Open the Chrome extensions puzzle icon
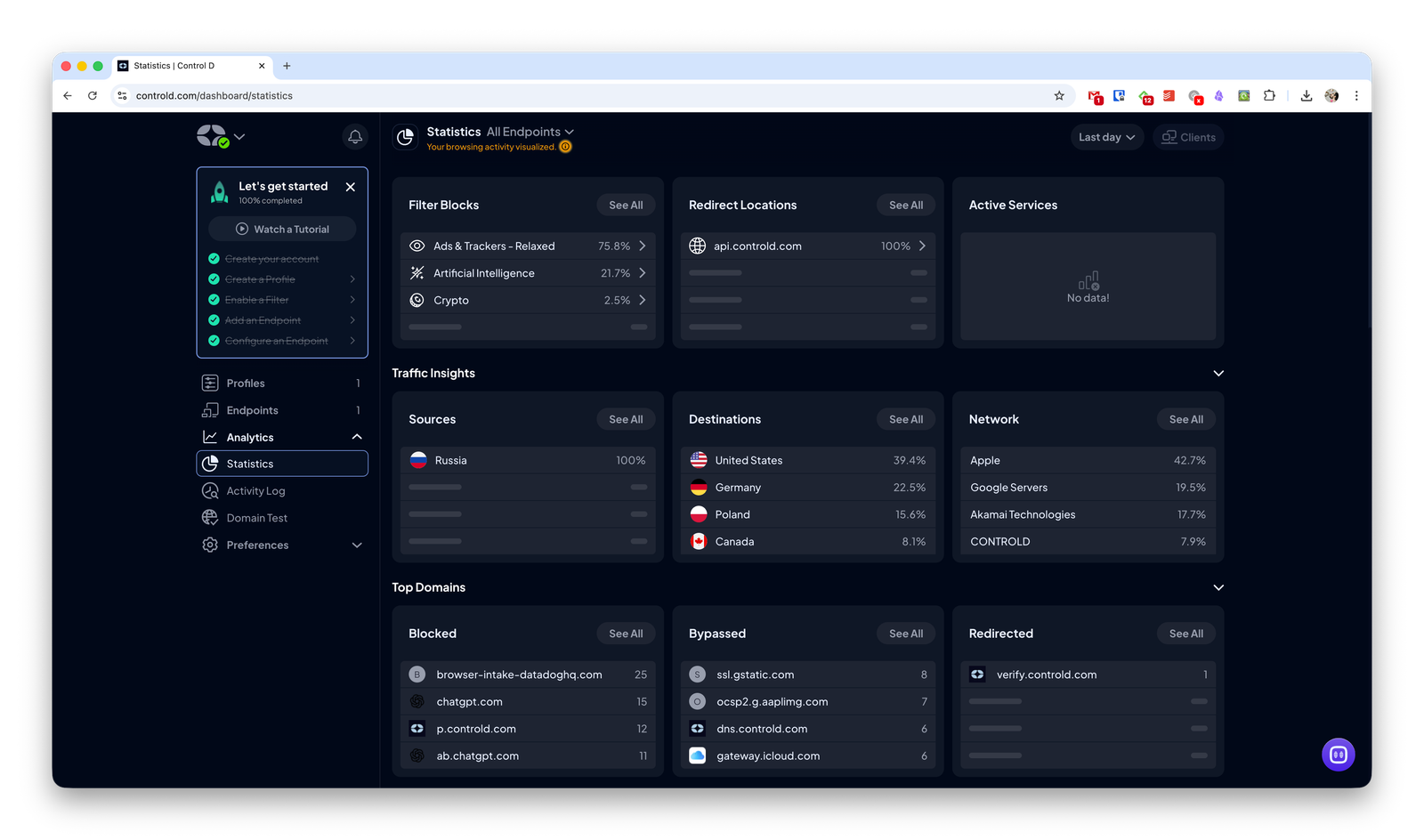Image resolution: width=1424 pixels, height=840 pixels. point(1269,96)
